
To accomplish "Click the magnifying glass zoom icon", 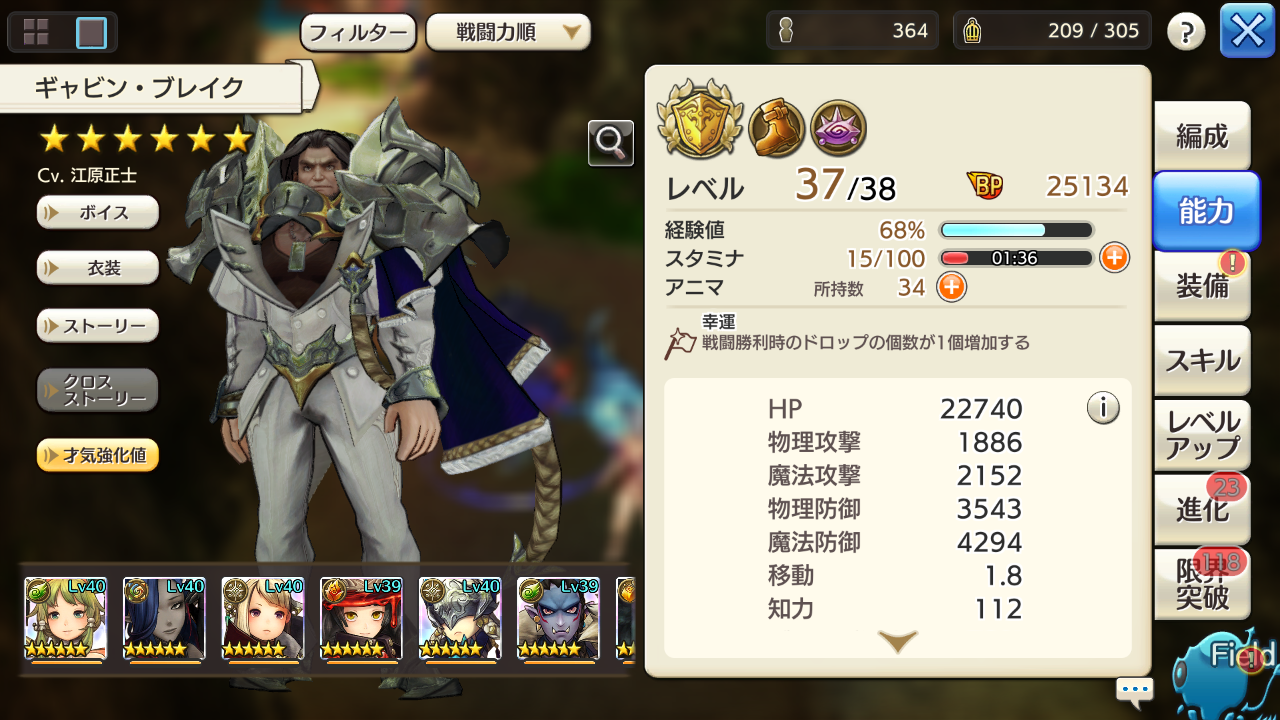I will 611,143.
